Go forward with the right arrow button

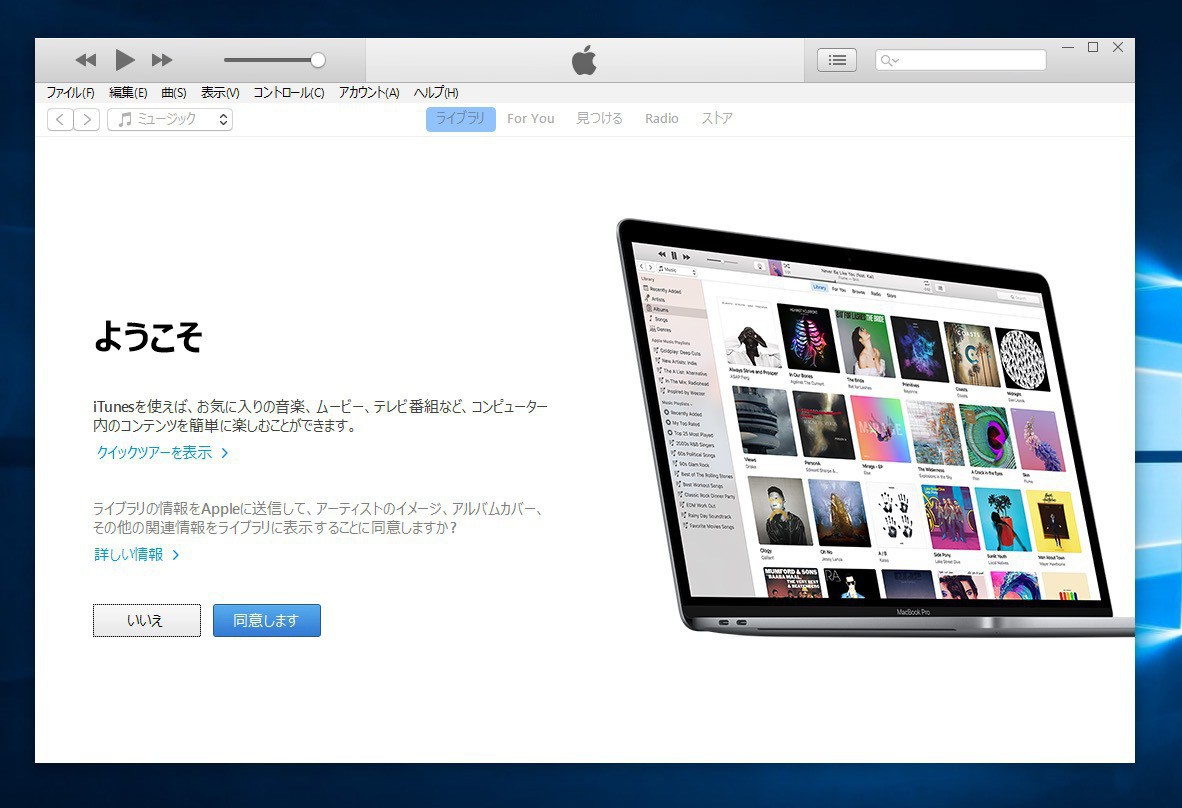[87, 119]
